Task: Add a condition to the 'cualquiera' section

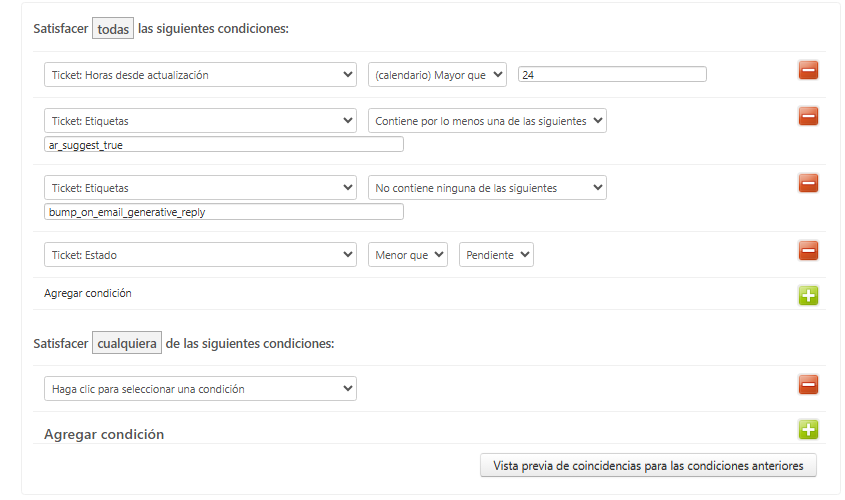Action: tap(808, 430)
